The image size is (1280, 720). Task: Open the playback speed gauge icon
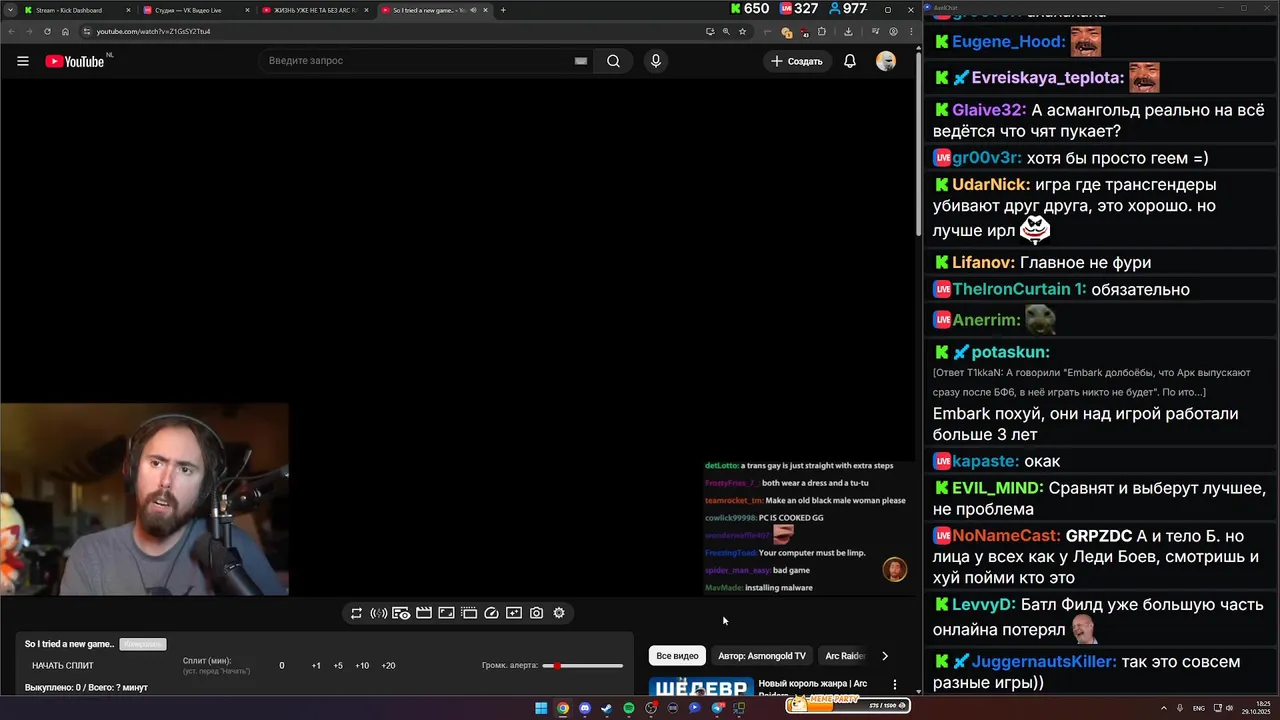(x=491, y=613)
